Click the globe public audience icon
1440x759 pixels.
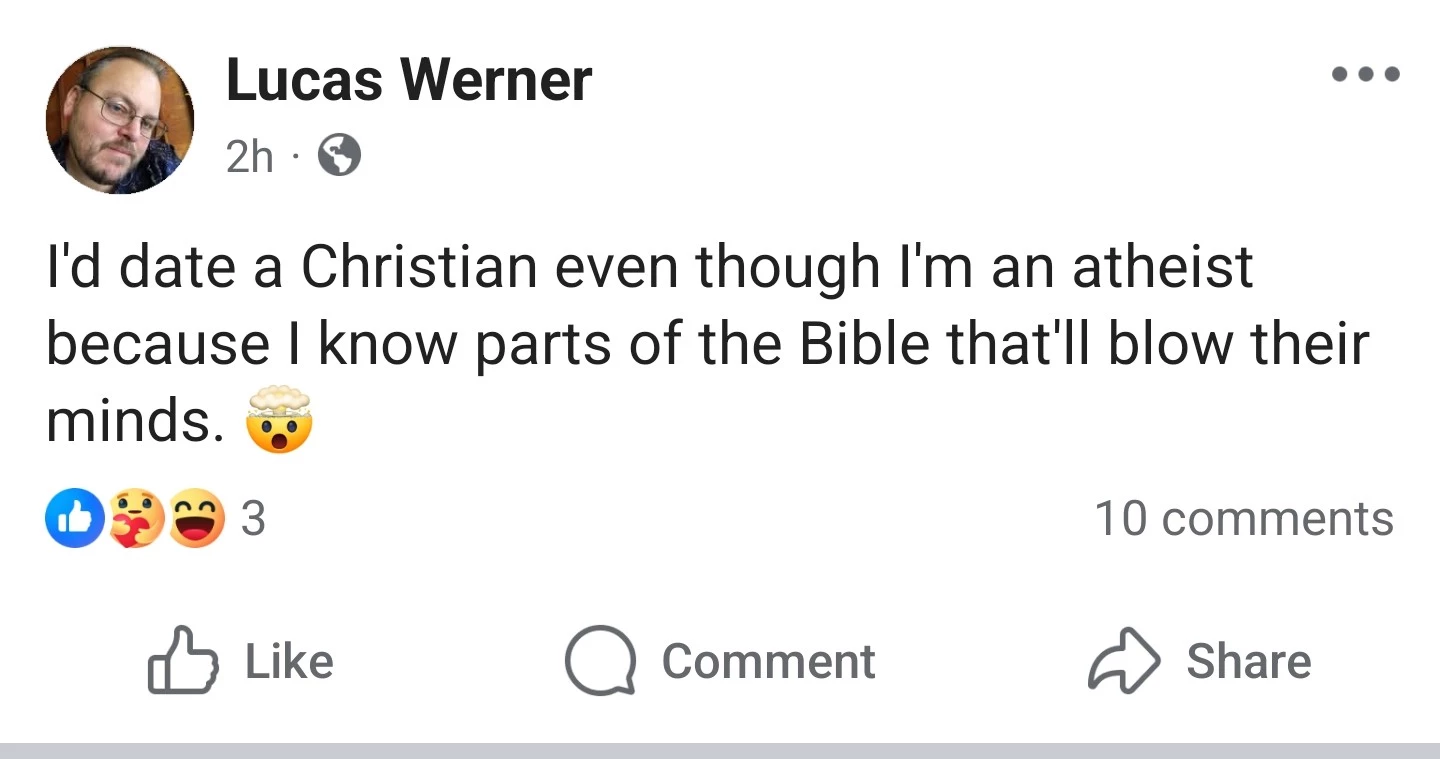(x=339, y=156)
